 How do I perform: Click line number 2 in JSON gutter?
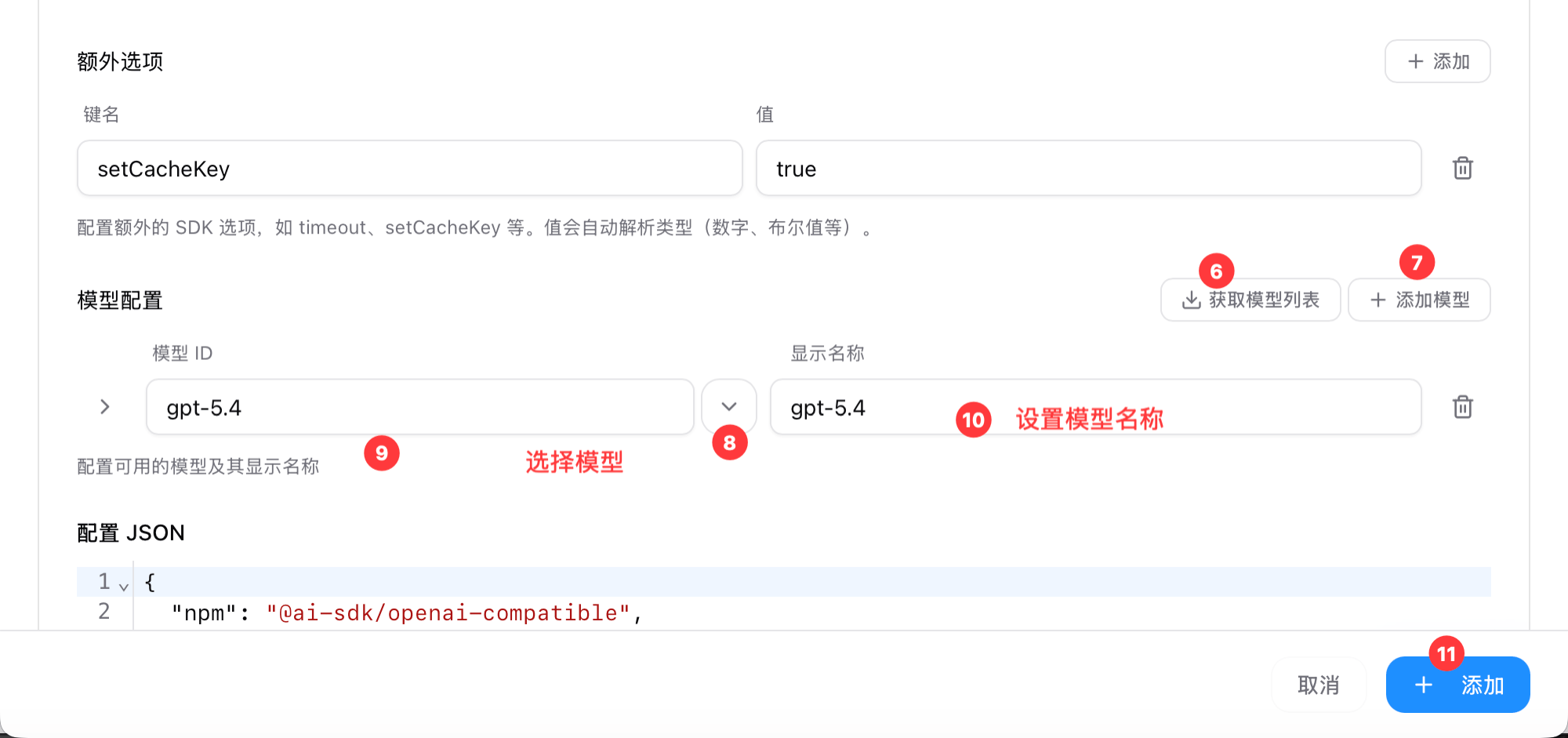click(x=104, y=611)
